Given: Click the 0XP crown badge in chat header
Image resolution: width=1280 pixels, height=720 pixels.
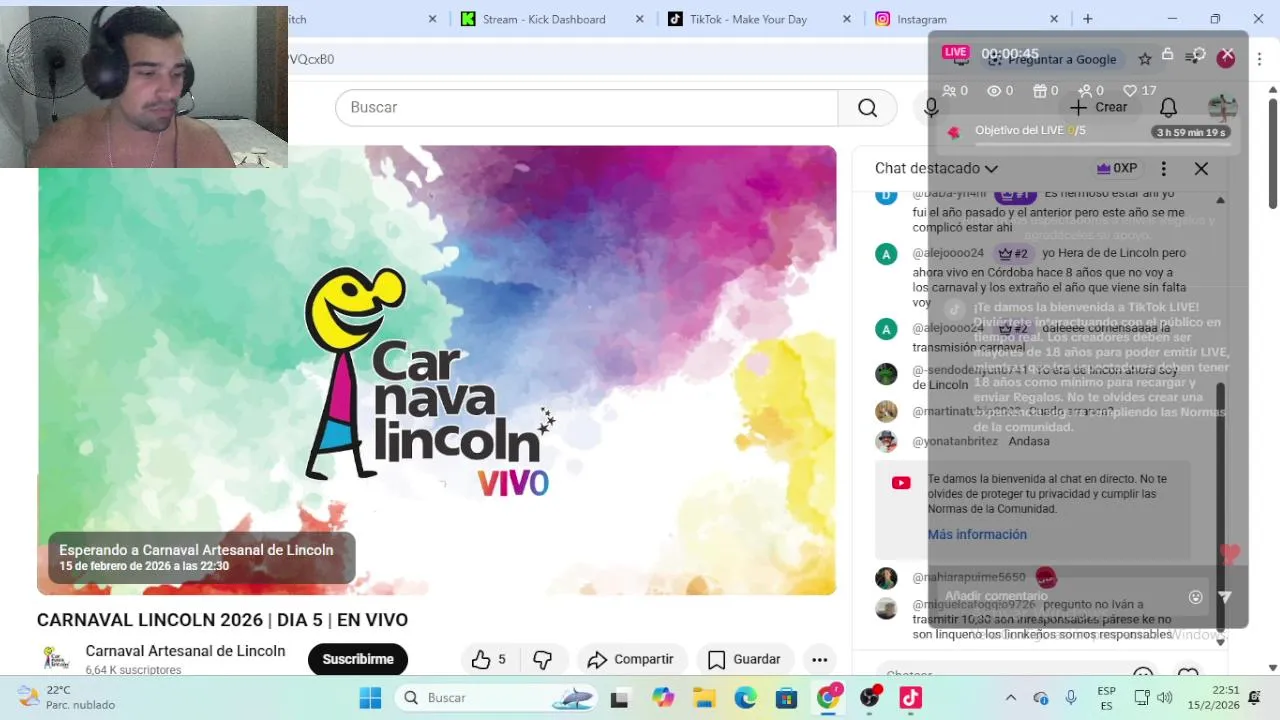Looking at the screenshot, I should 1117,168.
